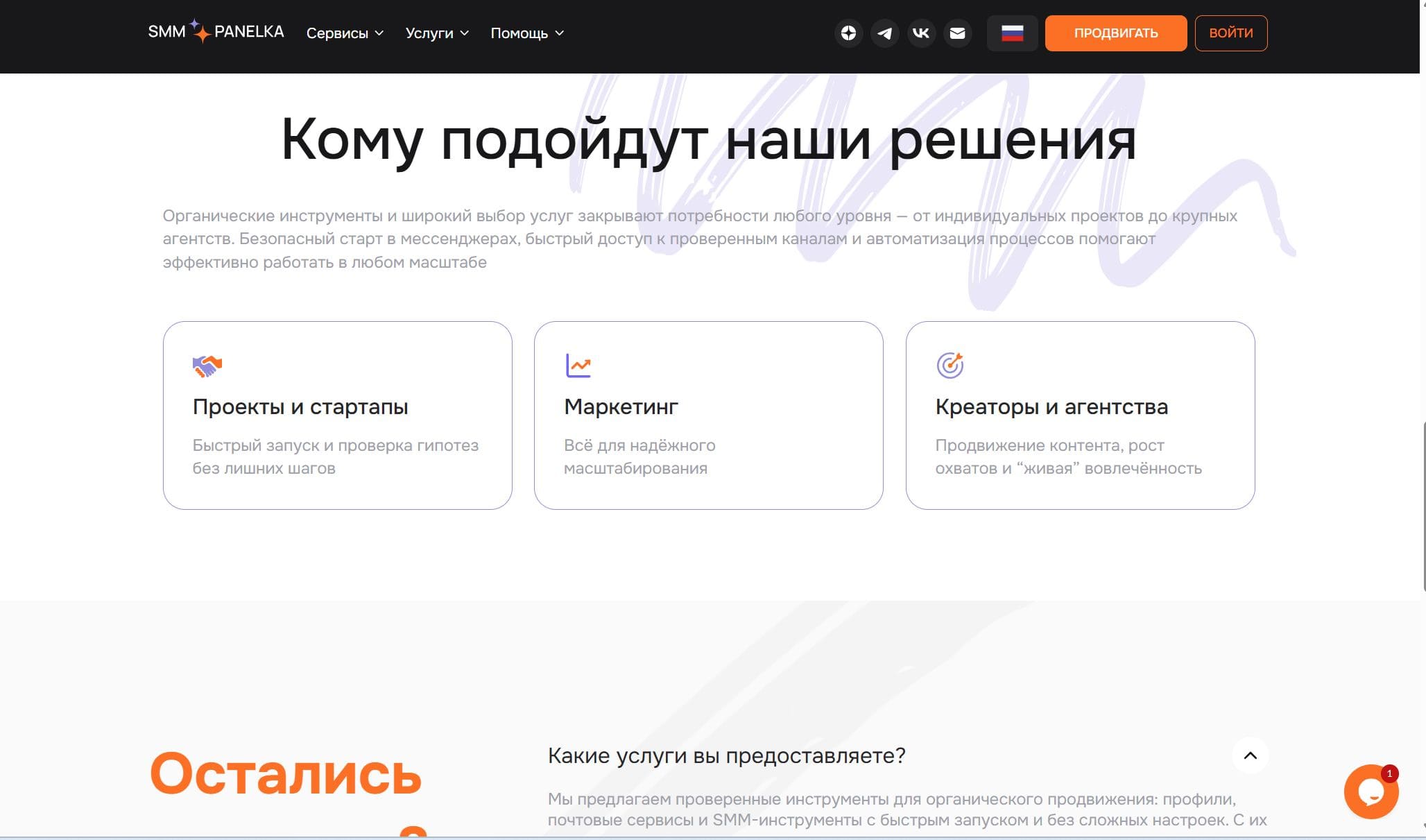Open the live chat bubble widget
Viewport: 1426px width, 840px height.
(x=1371, y=791)
